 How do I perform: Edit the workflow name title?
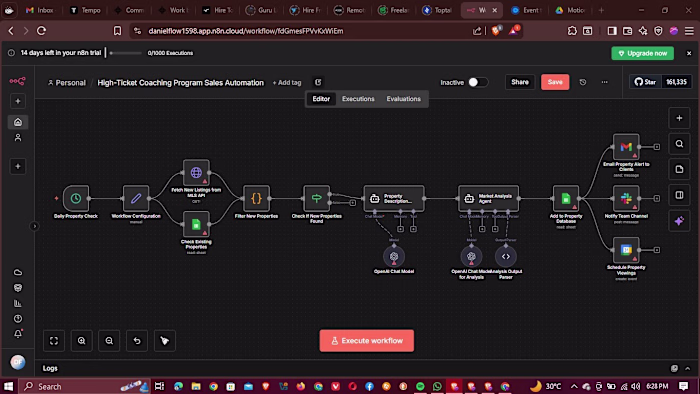[x=180, y=83]
